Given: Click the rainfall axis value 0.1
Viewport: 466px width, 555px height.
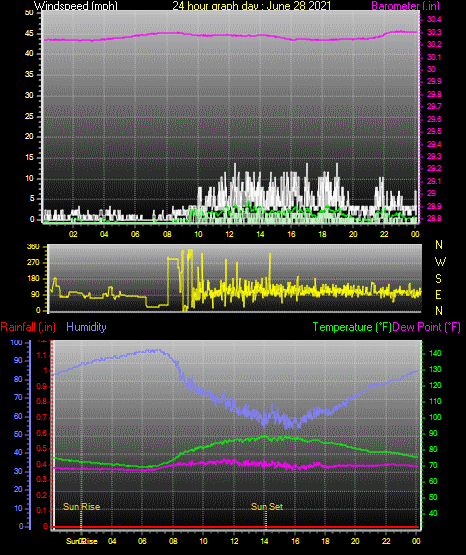Looking at the screenshot, I should (42, 510).
